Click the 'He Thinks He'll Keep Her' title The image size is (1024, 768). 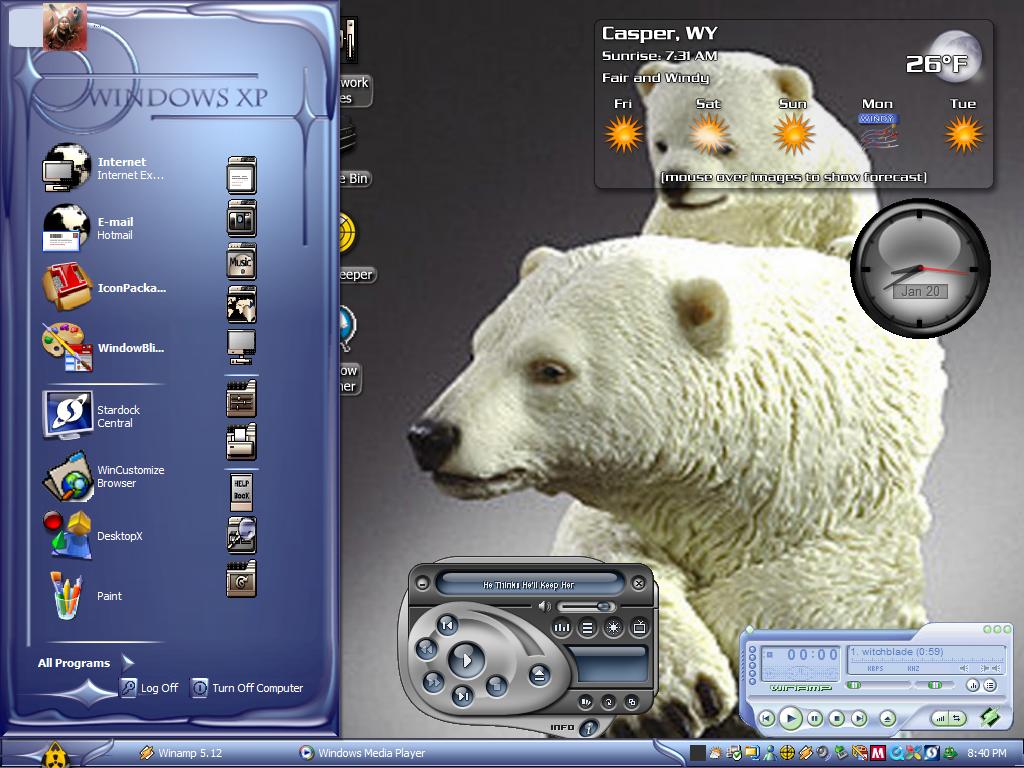tap(528, 585)
